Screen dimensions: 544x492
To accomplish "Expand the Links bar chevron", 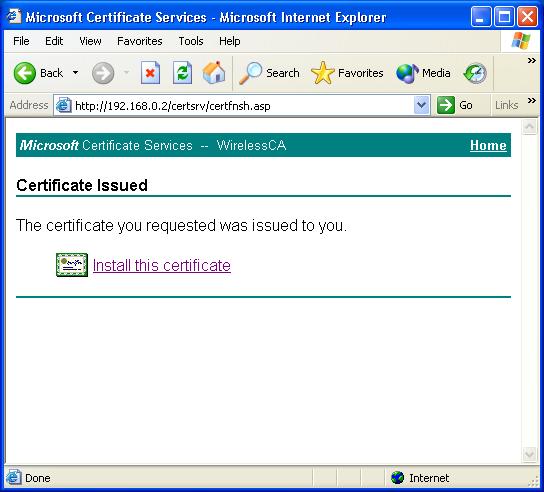I will (532, 101).
